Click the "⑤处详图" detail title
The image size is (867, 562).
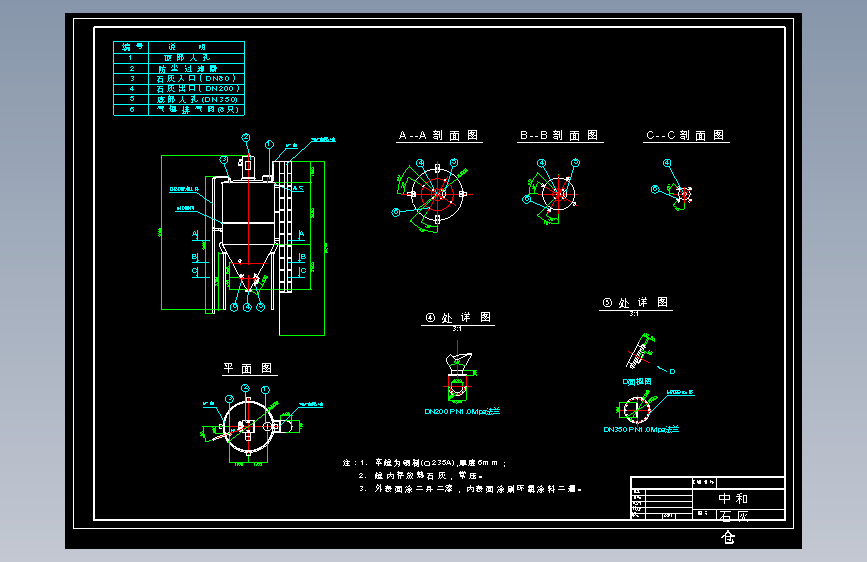(x=635, y=303)
